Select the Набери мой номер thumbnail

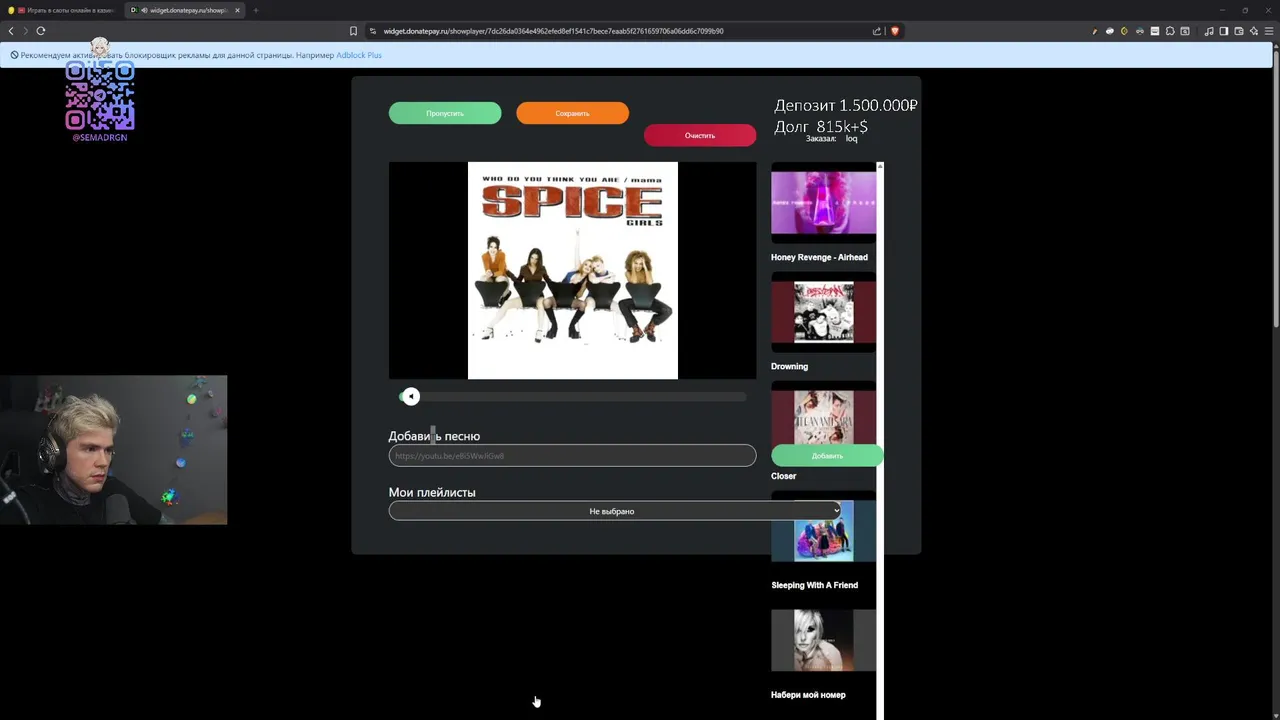click(x=823, y=640)
